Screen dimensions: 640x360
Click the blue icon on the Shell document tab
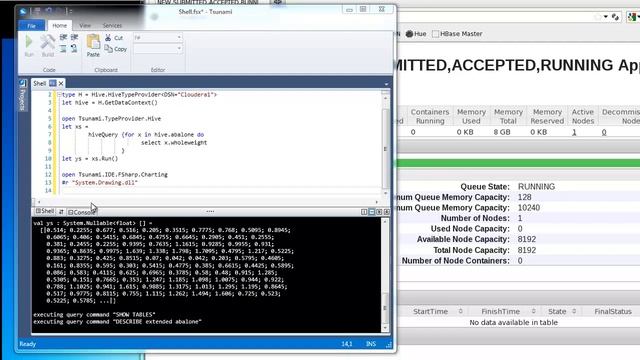click(53, 83)
